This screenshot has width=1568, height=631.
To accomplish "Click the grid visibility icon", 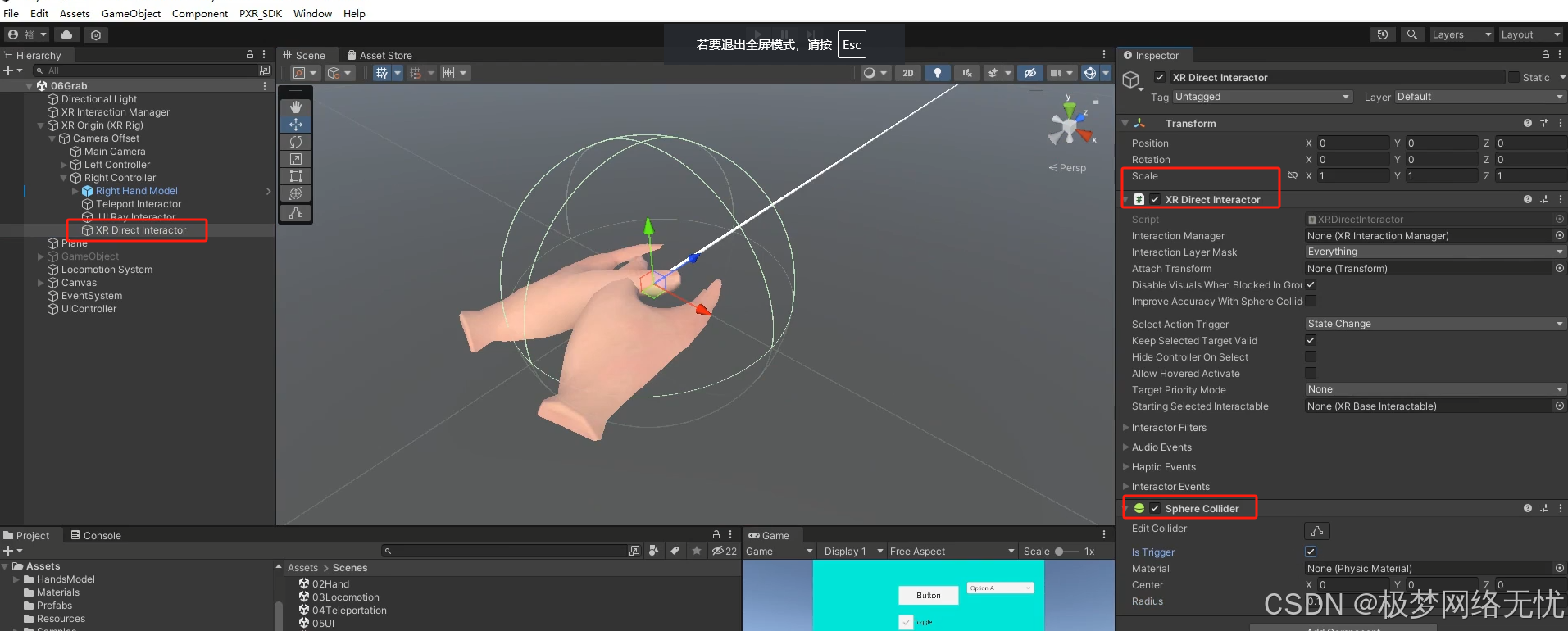I will click(382, 73).
